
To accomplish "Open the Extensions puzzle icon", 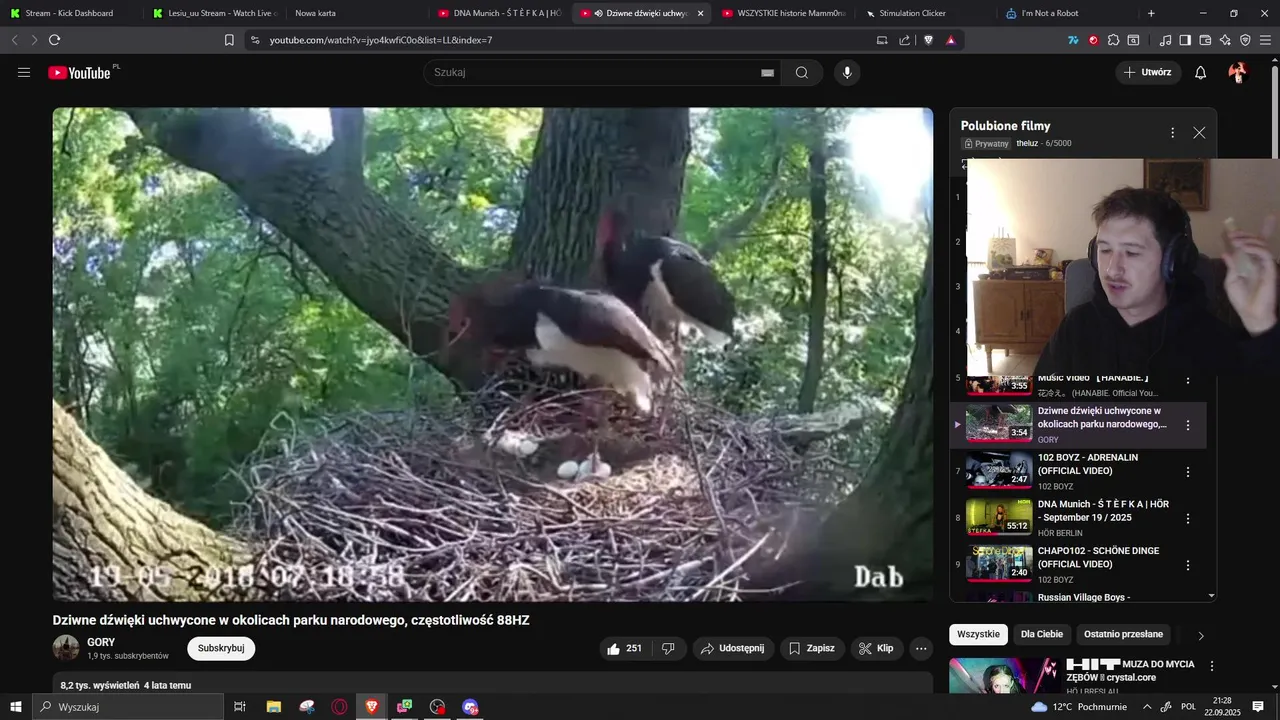I will click(1113, 40).
